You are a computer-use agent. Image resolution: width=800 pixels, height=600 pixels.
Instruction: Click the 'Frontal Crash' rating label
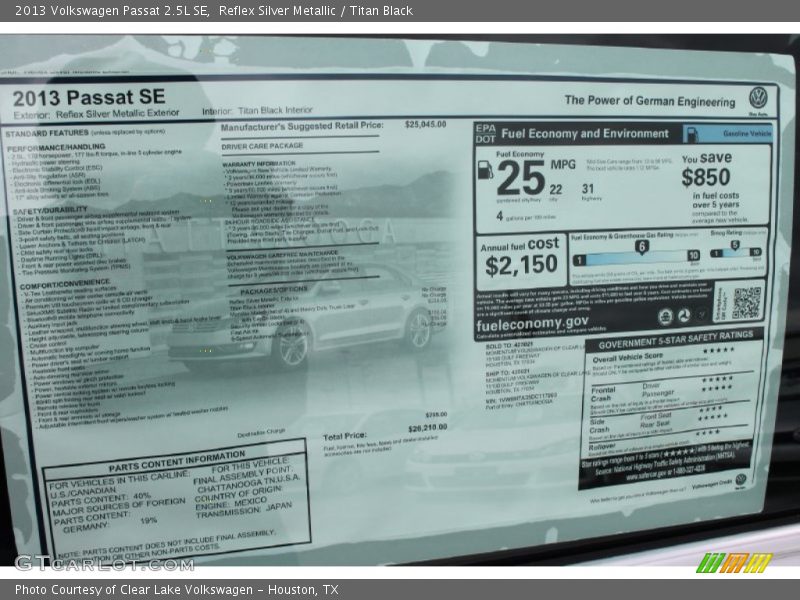pyautogui.click(x=603, y=394)
